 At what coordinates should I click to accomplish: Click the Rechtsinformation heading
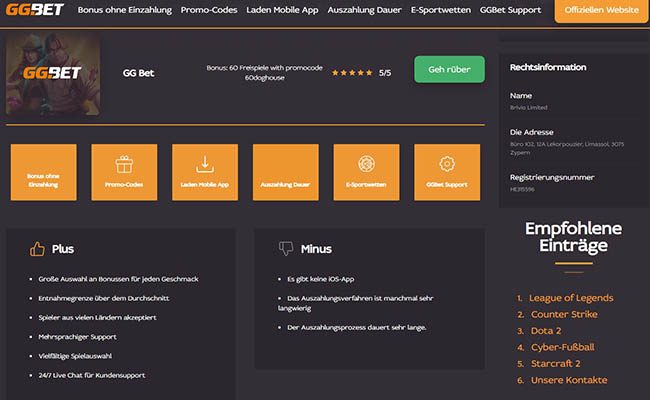(548, 67)
